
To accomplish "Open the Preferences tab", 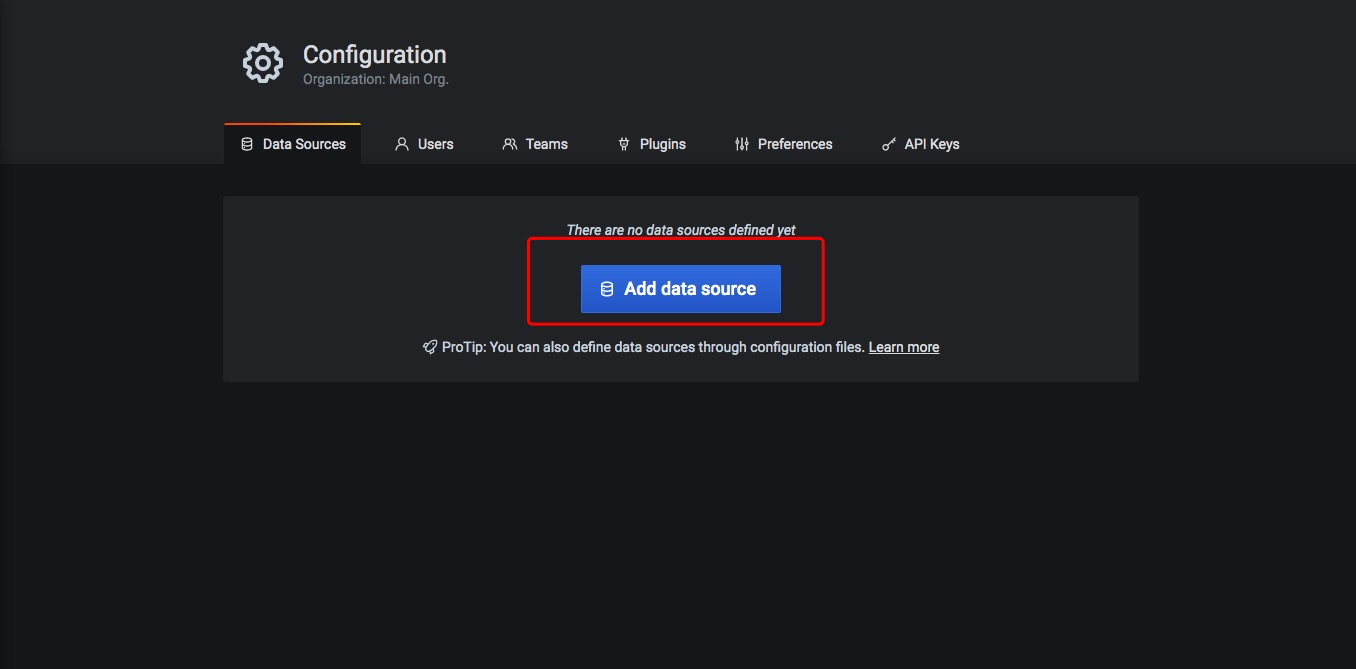I will coord(783,144).
